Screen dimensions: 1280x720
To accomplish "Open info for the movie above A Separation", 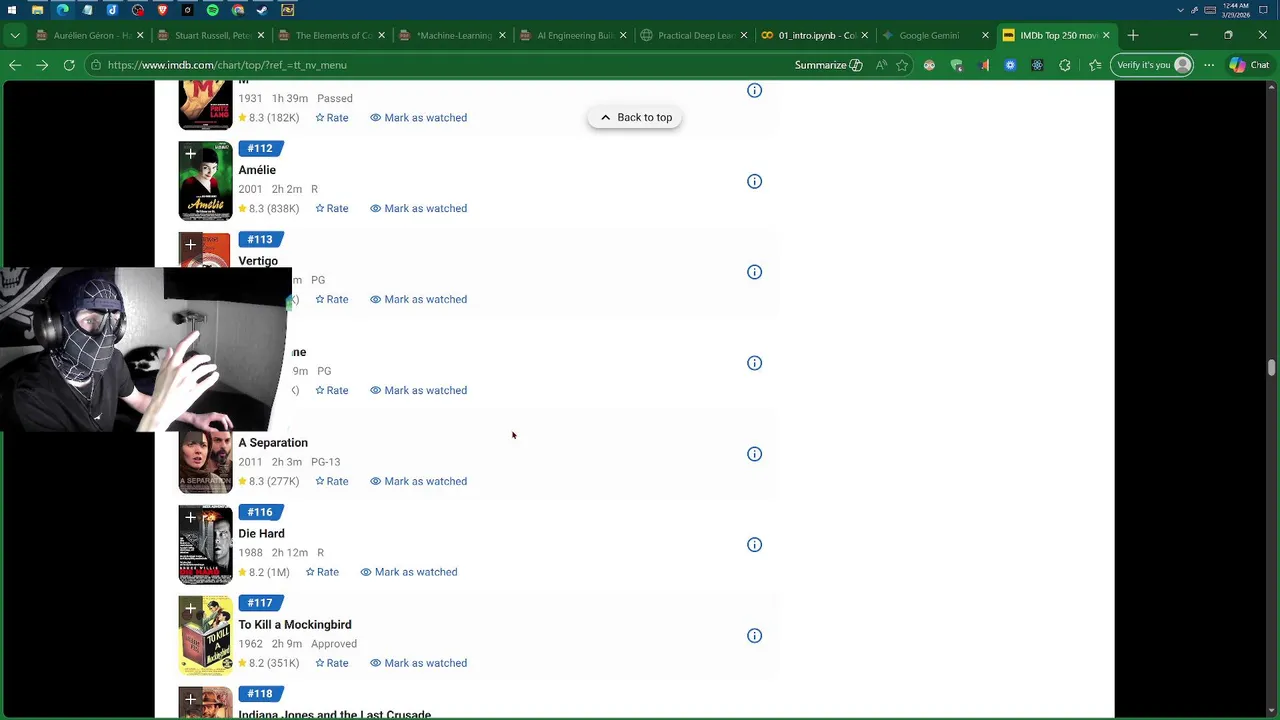I will click(754, 363).
